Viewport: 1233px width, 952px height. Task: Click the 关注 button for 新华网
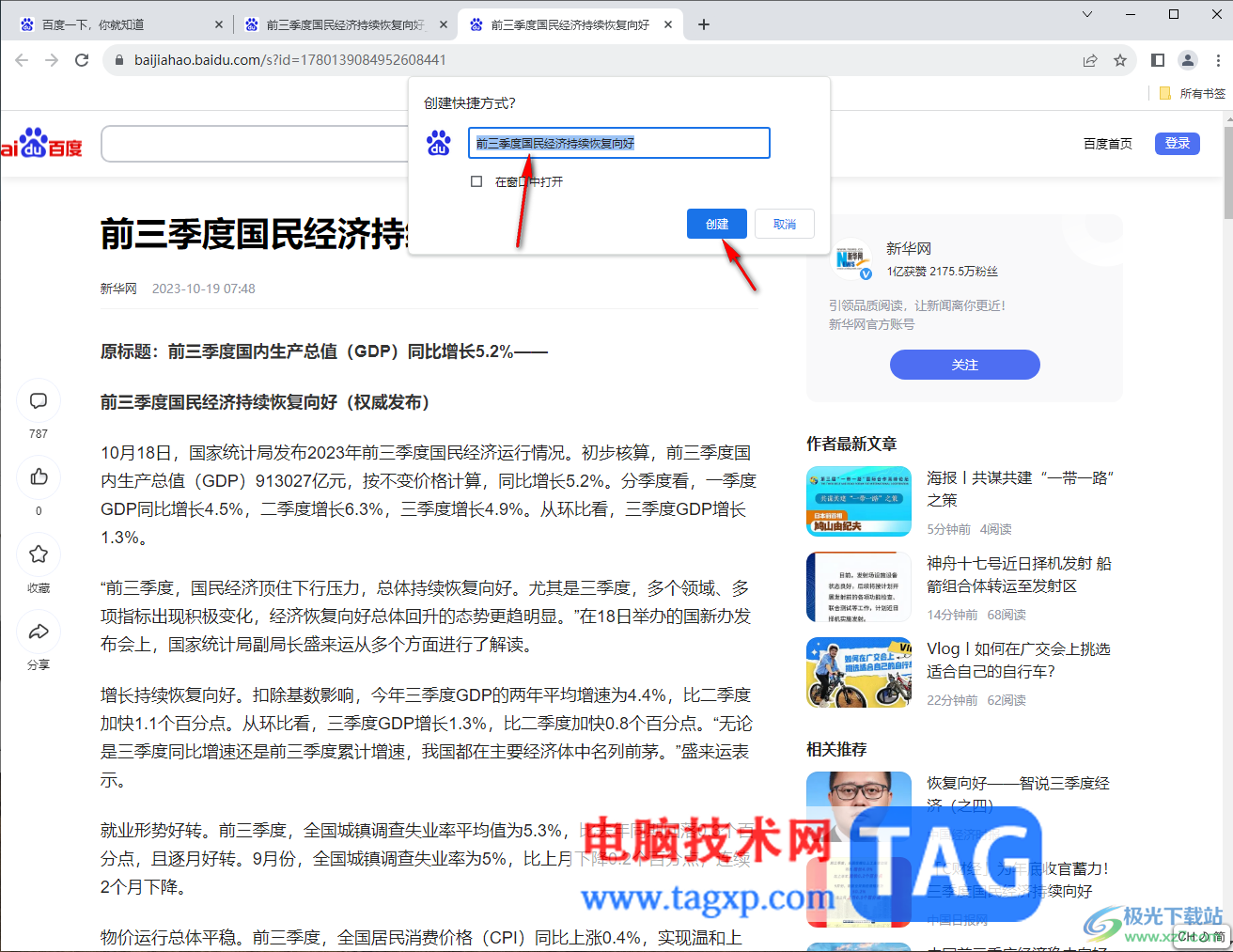(965, 365)
